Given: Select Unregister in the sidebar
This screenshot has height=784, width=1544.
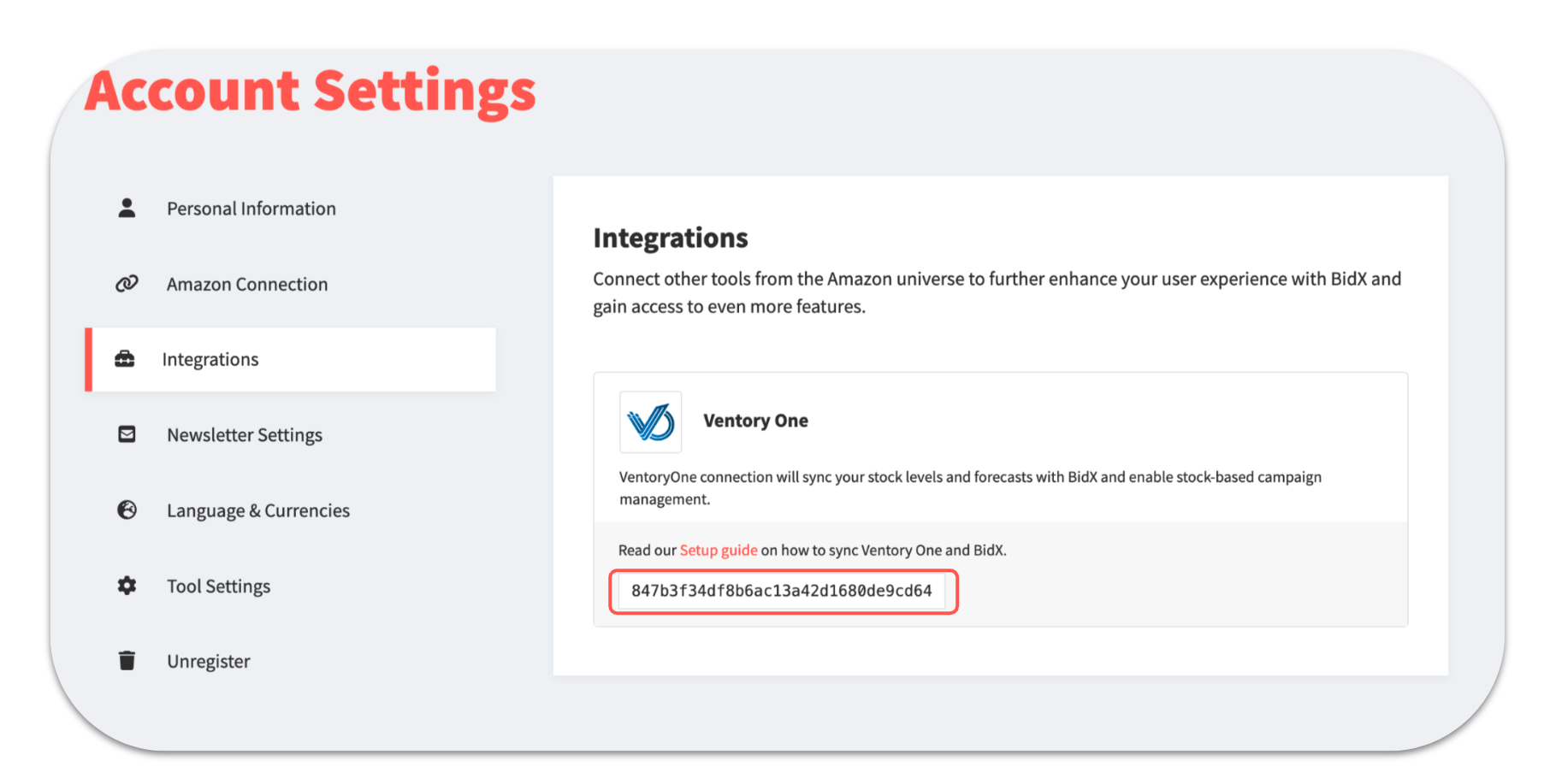Looking at the screenshot, I should point(209,662).
